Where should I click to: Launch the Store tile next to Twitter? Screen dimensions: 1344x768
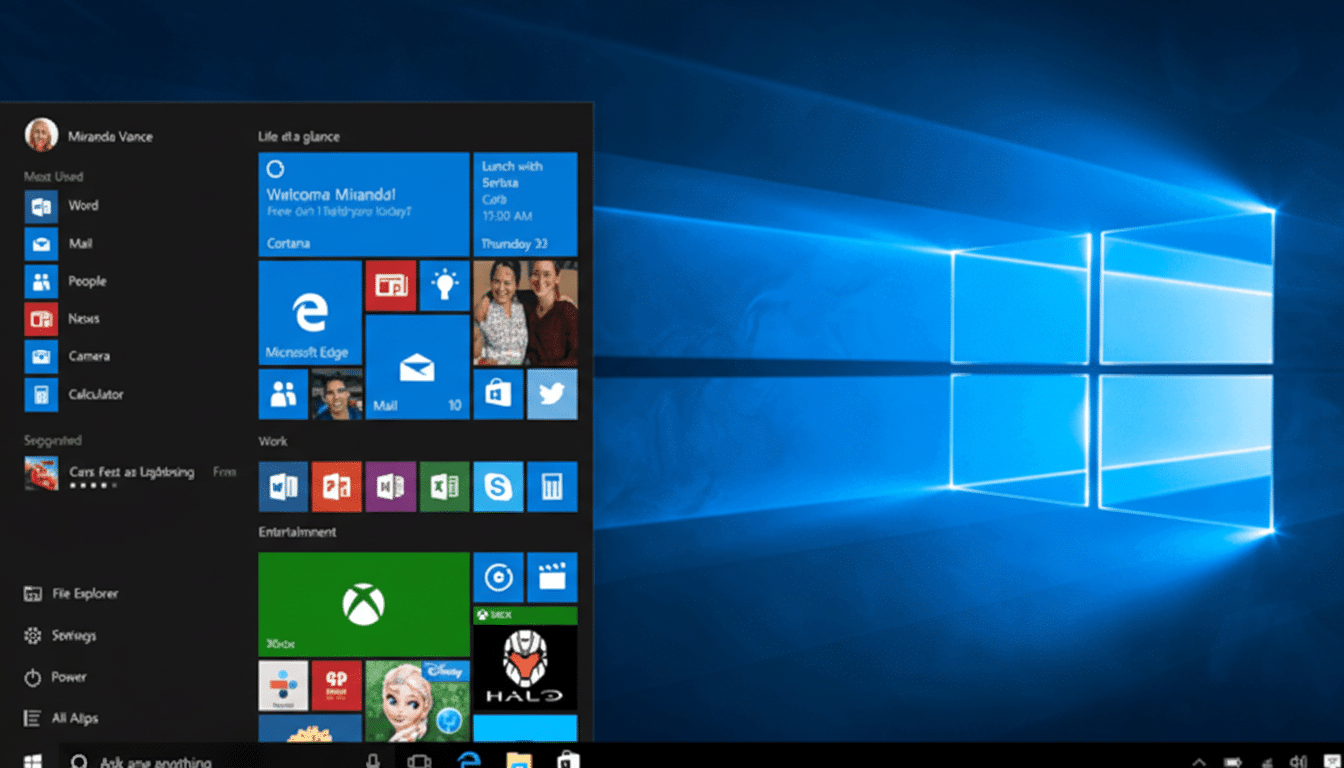(498, 394)
